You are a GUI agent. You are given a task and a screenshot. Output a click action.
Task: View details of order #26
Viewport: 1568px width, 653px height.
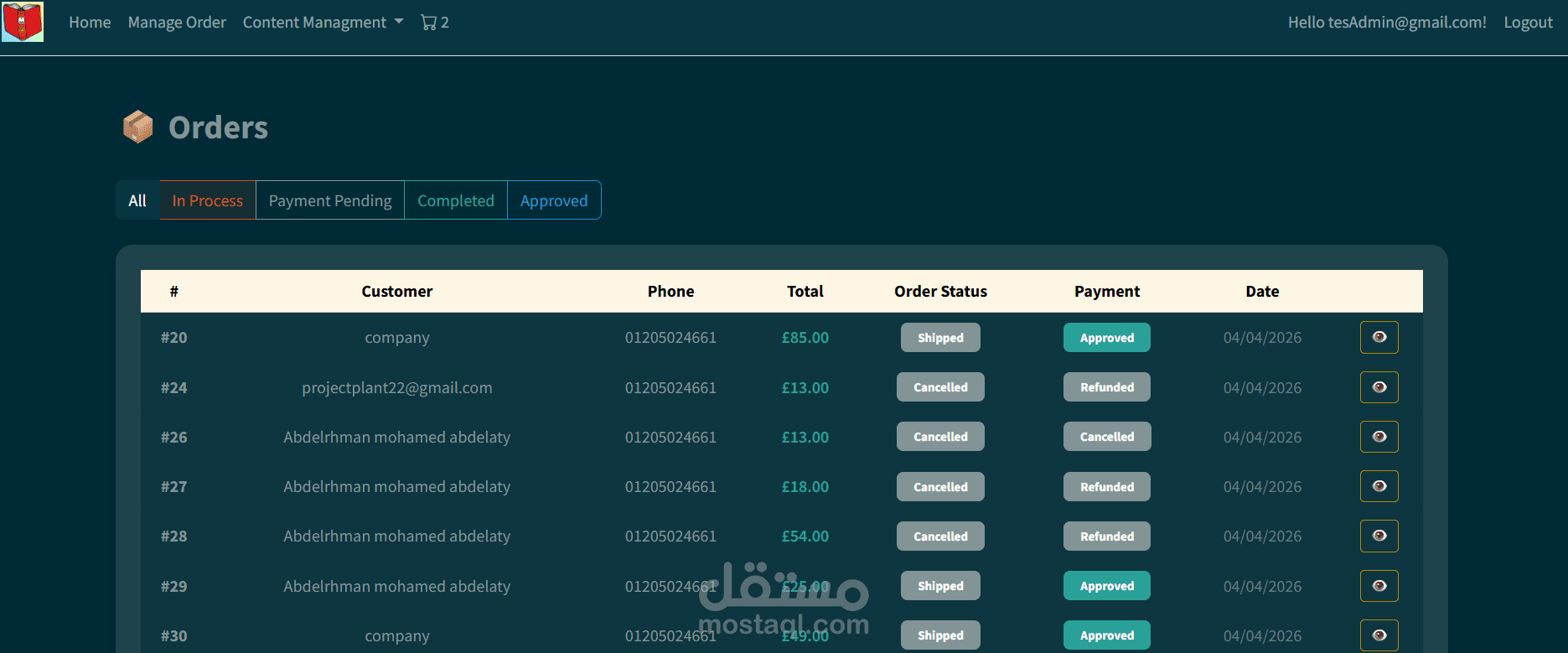tap(1379, 437)
